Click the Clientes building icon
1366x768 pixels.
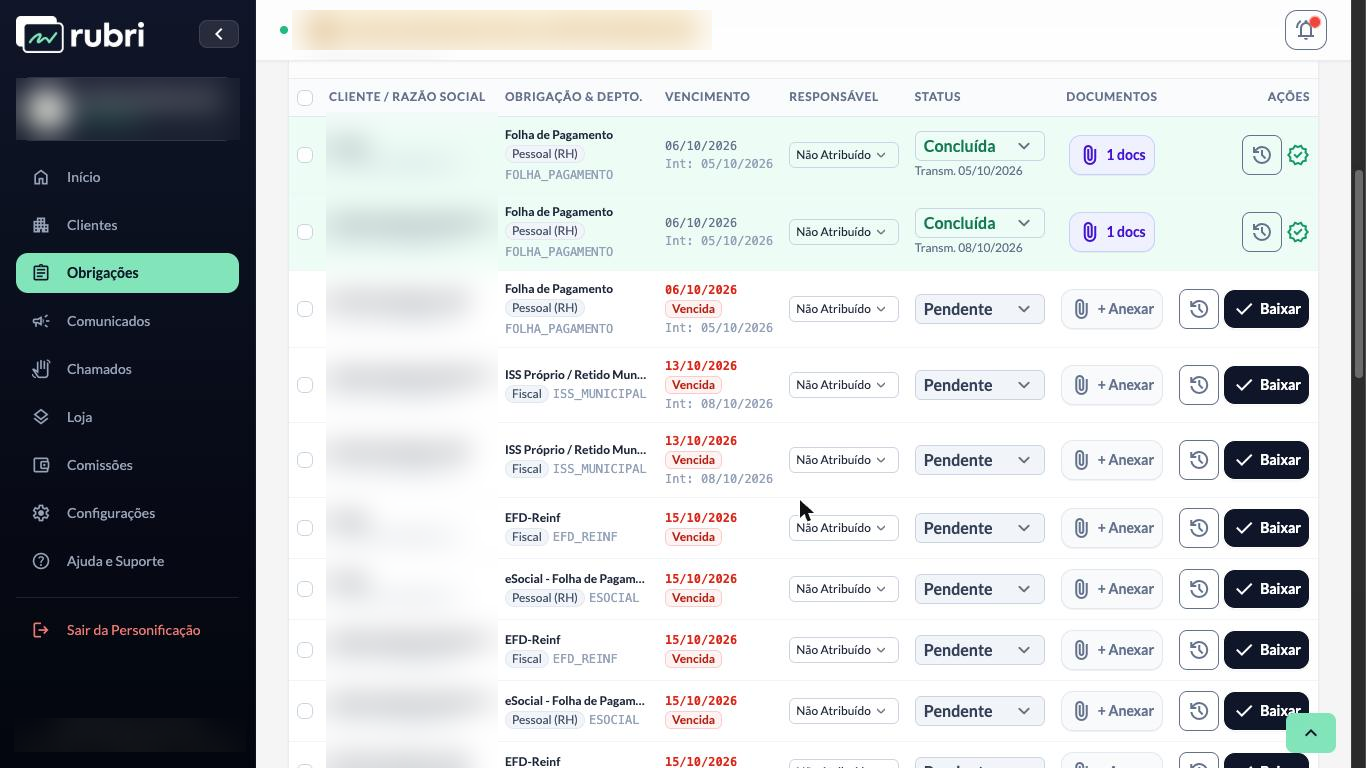(41, 225)
